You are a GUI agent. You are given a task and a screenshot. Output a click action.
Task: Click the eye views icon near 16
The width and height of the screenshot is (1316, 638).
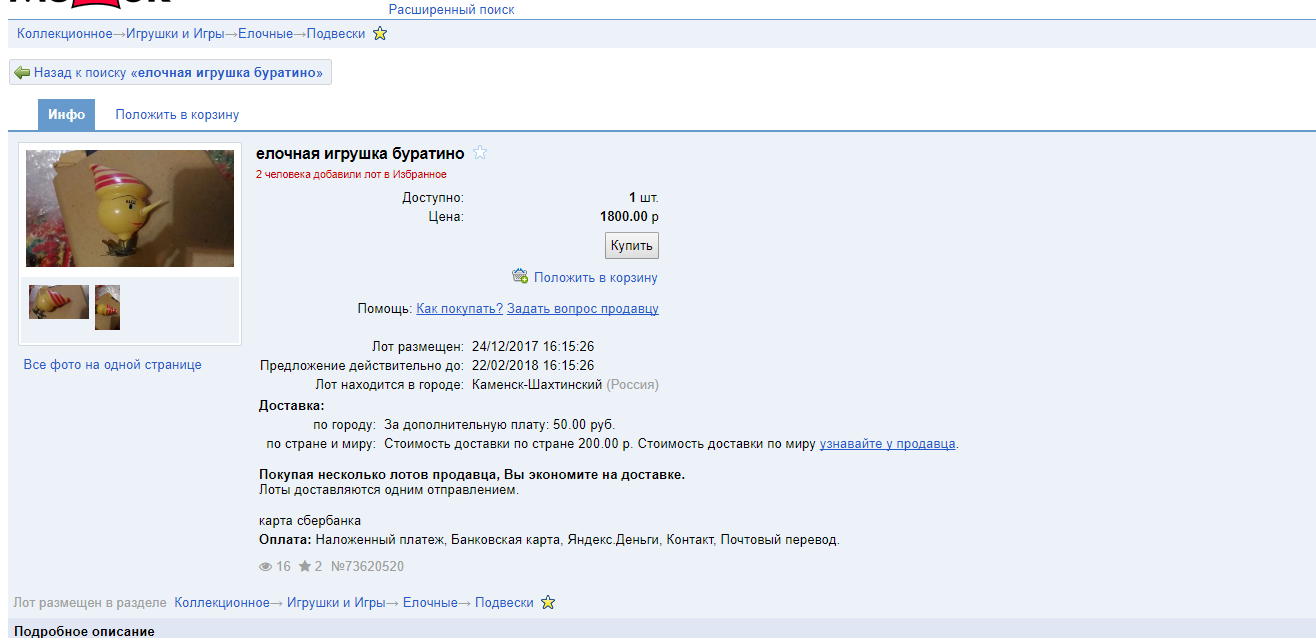265,566
